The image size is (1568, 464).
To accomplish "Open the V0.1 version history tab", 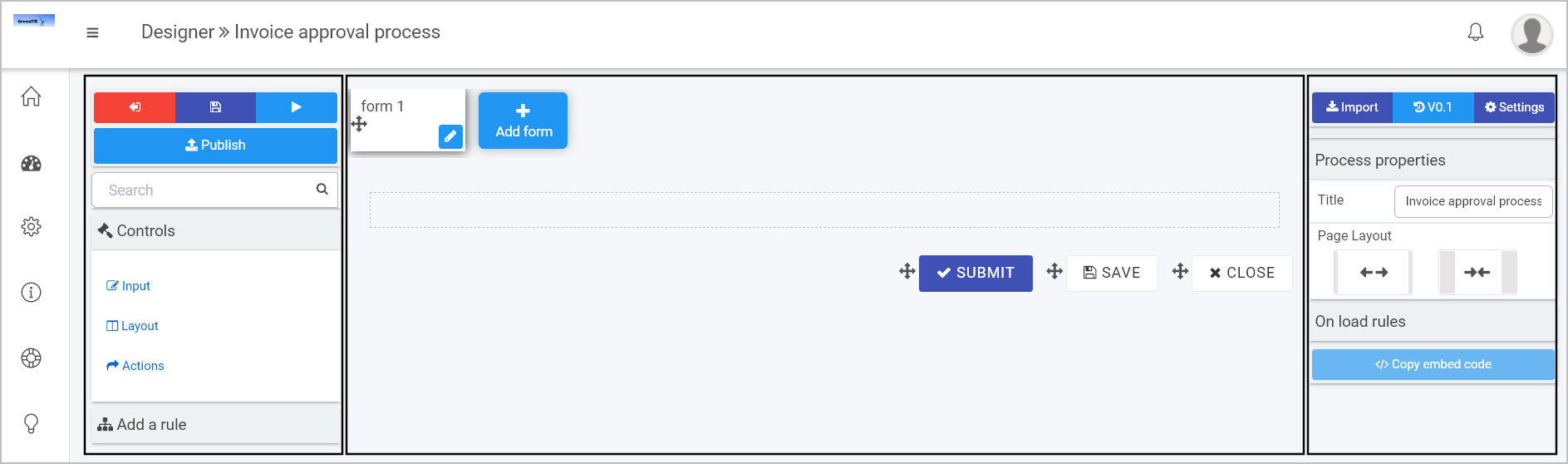I will point(1433,107).
